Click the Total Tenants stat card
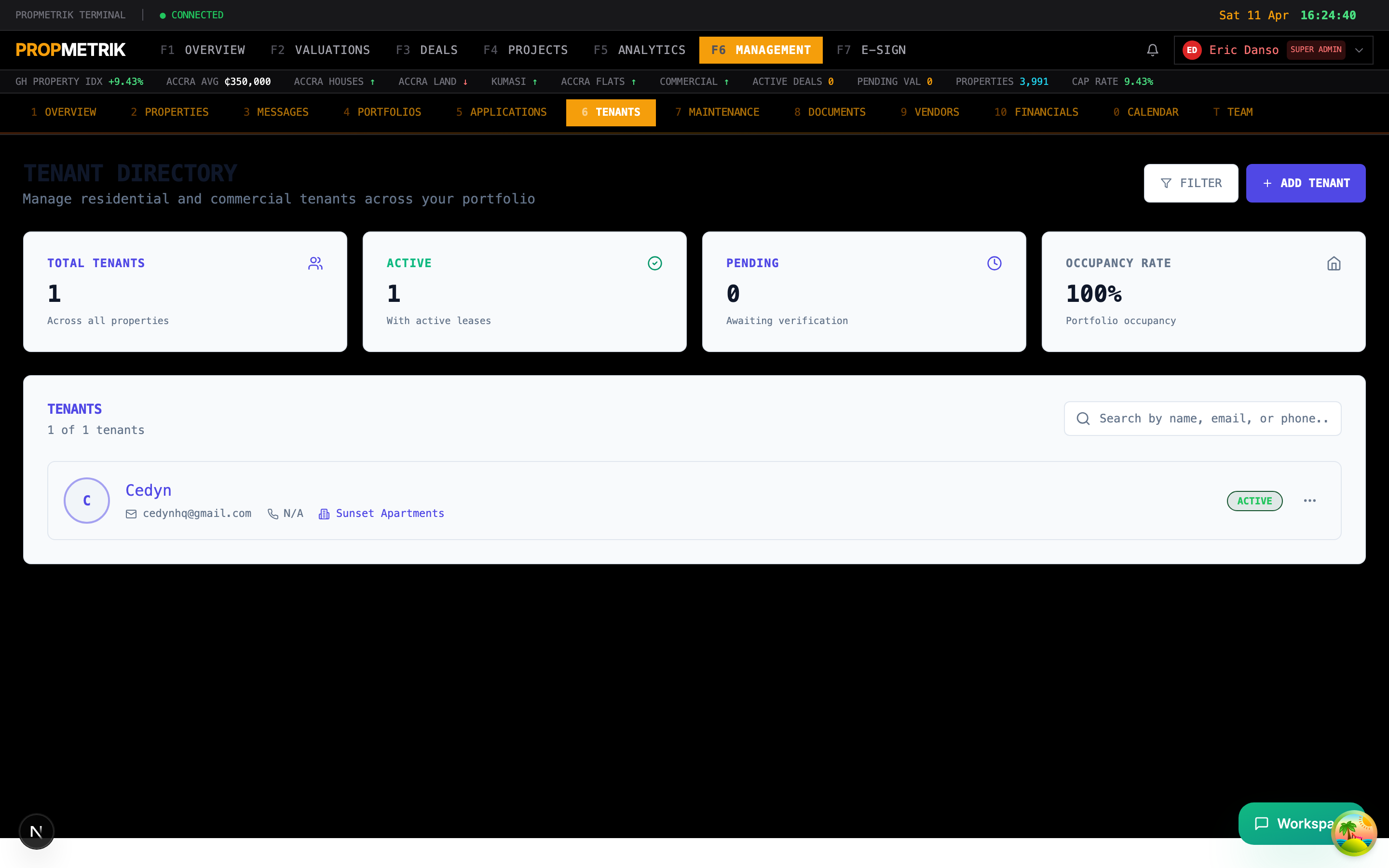The height and width of the screenshot is (868, 1389). pos(185,292)
